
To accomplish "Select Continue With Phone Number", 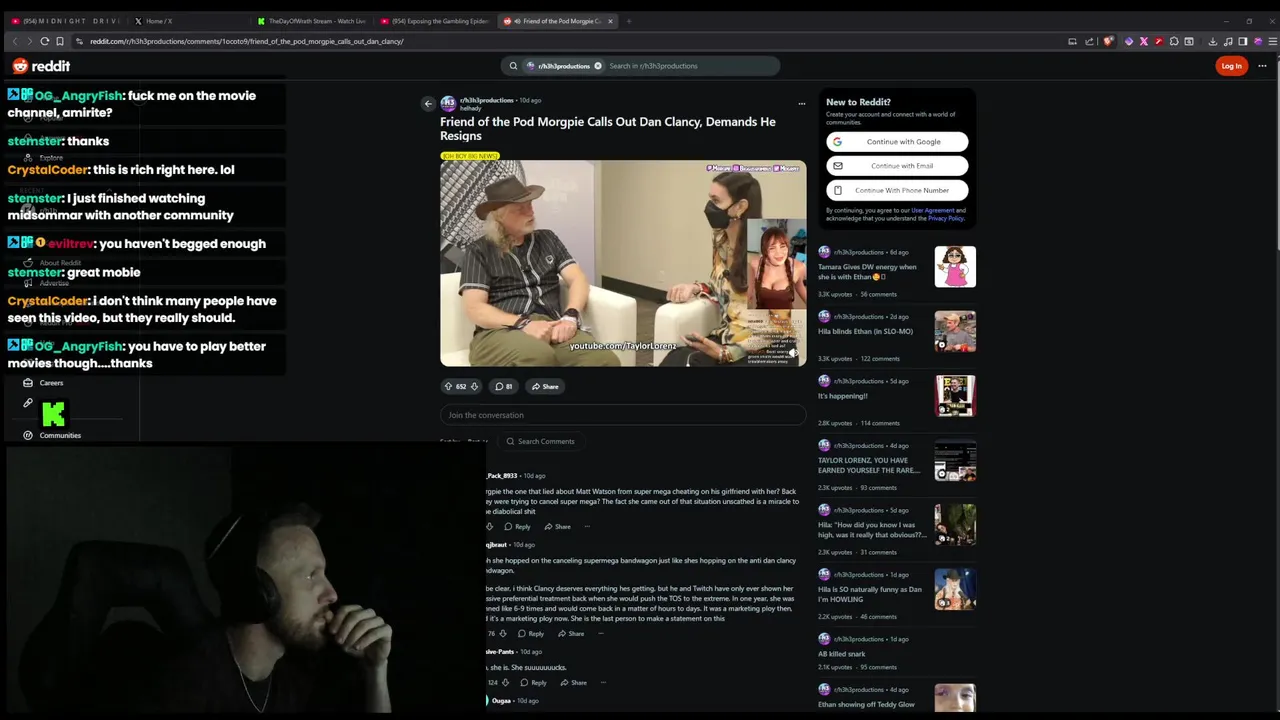I will pyautogui.click(x=897, y=190).
